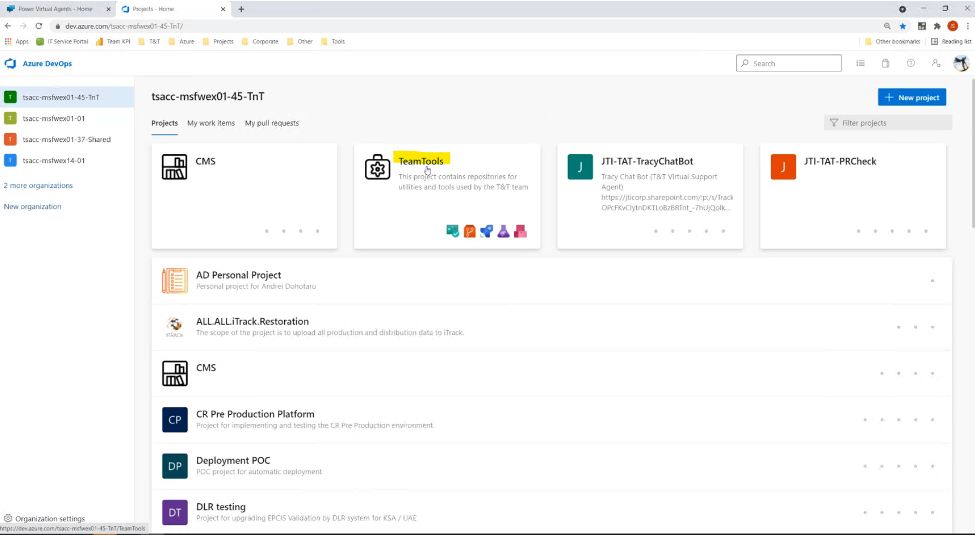
Task: Open Repos icon on TeamTools card
Action: pyautogui.click(x=469, y=231)
